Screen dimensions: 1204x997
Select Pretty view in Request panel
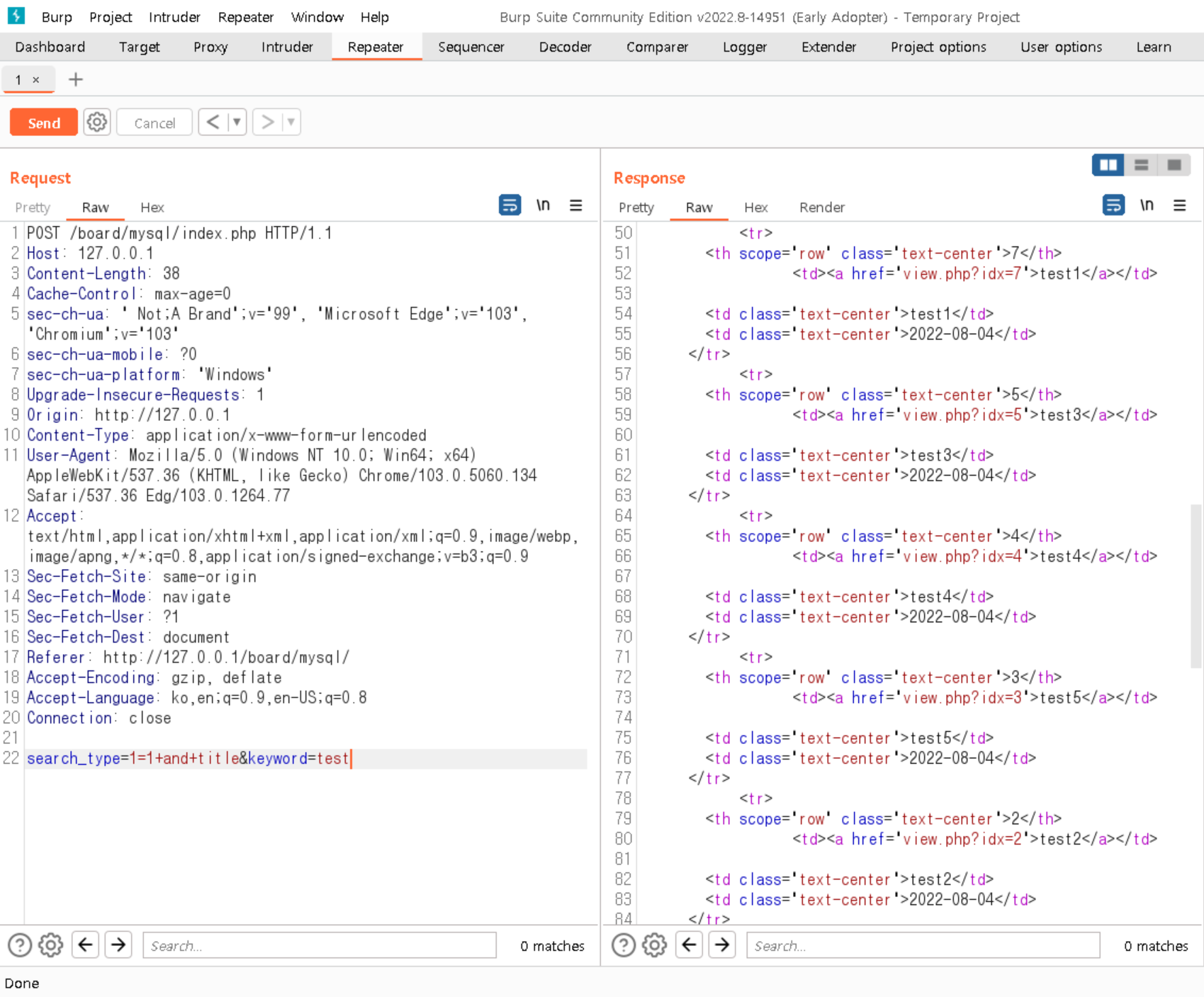coord(33,207)
